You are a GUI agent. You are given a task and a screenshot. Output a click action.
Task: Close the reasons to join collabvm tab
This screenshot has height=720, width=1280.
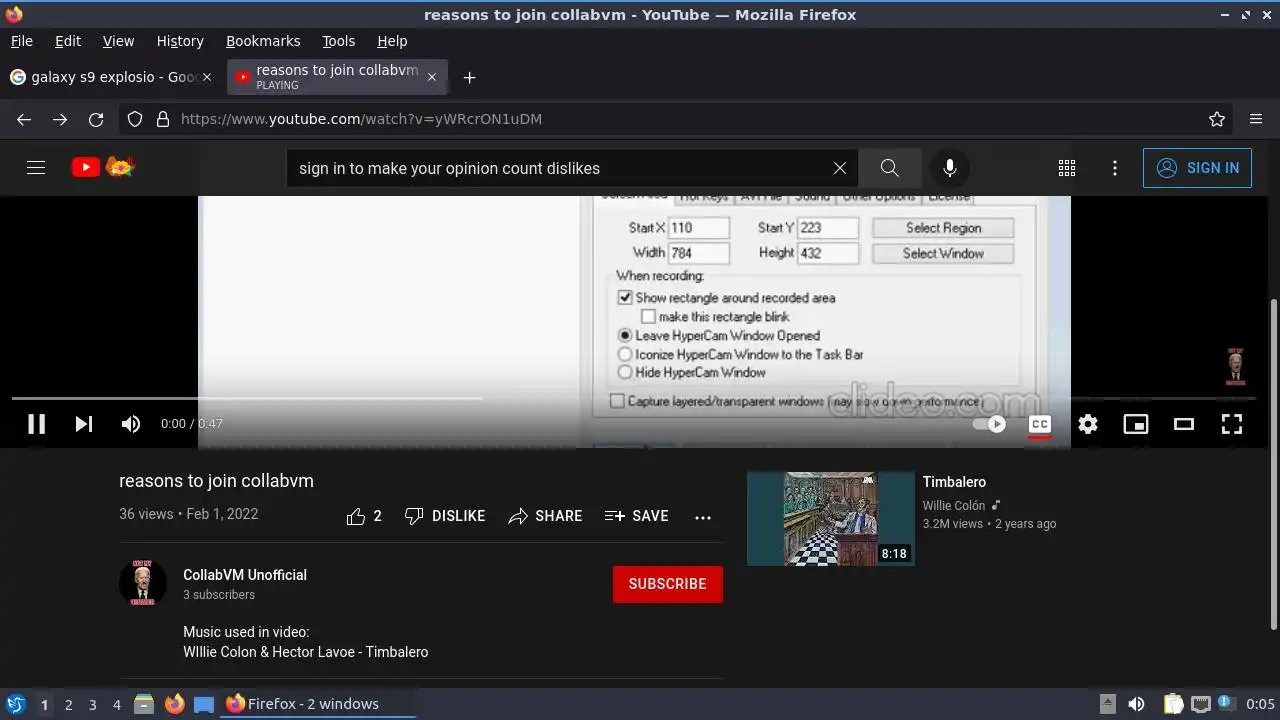coord(432,77)
